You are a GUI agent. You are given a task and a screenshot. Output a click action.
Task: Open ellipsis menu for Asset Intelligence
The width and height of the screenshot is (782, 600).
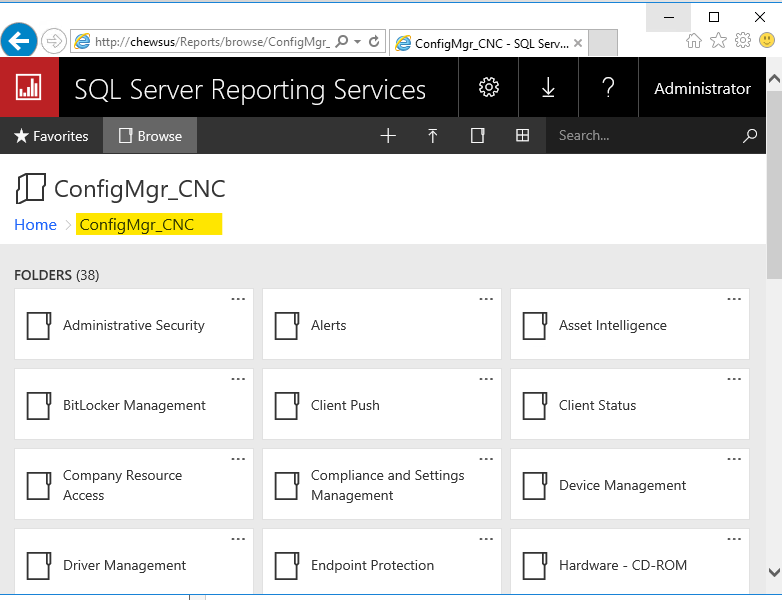tap(734, 299)
